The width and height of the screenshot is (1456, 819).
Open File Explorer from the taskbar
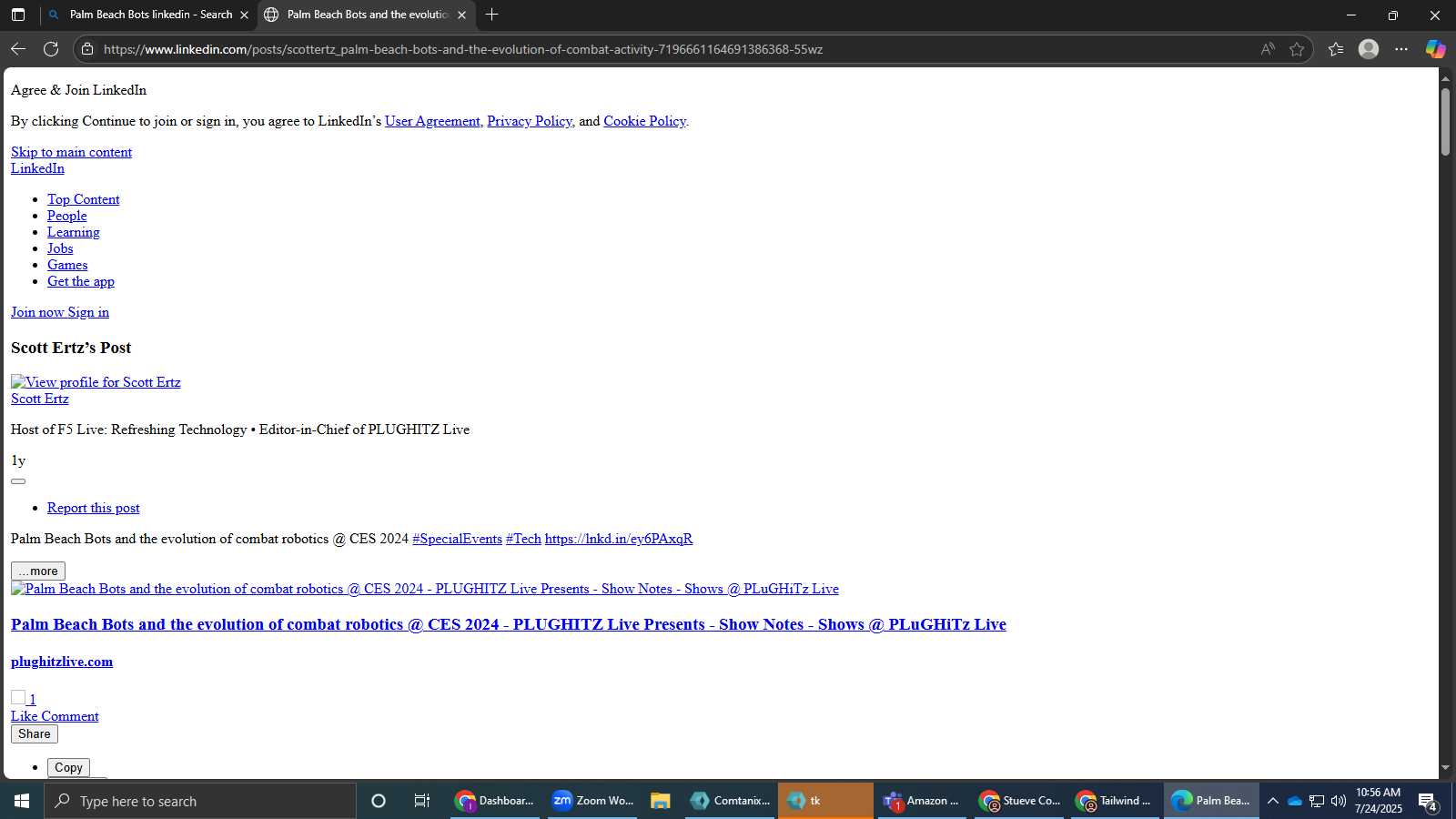[660, 801]
